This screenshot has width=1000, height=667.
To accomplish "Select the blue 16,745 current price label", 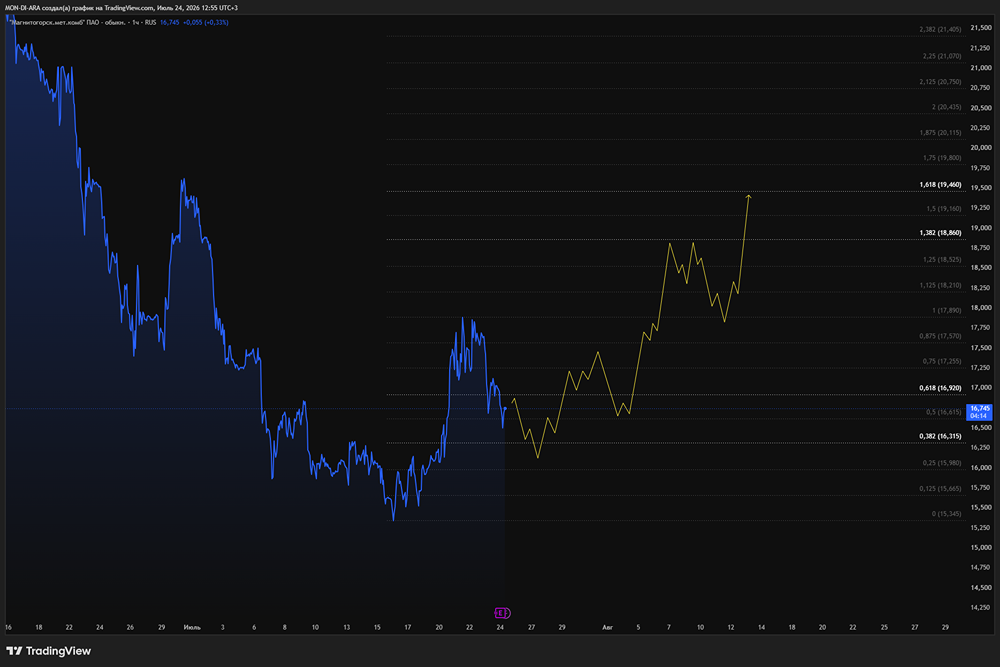I will pyautogui.click(x=980, y=412).
